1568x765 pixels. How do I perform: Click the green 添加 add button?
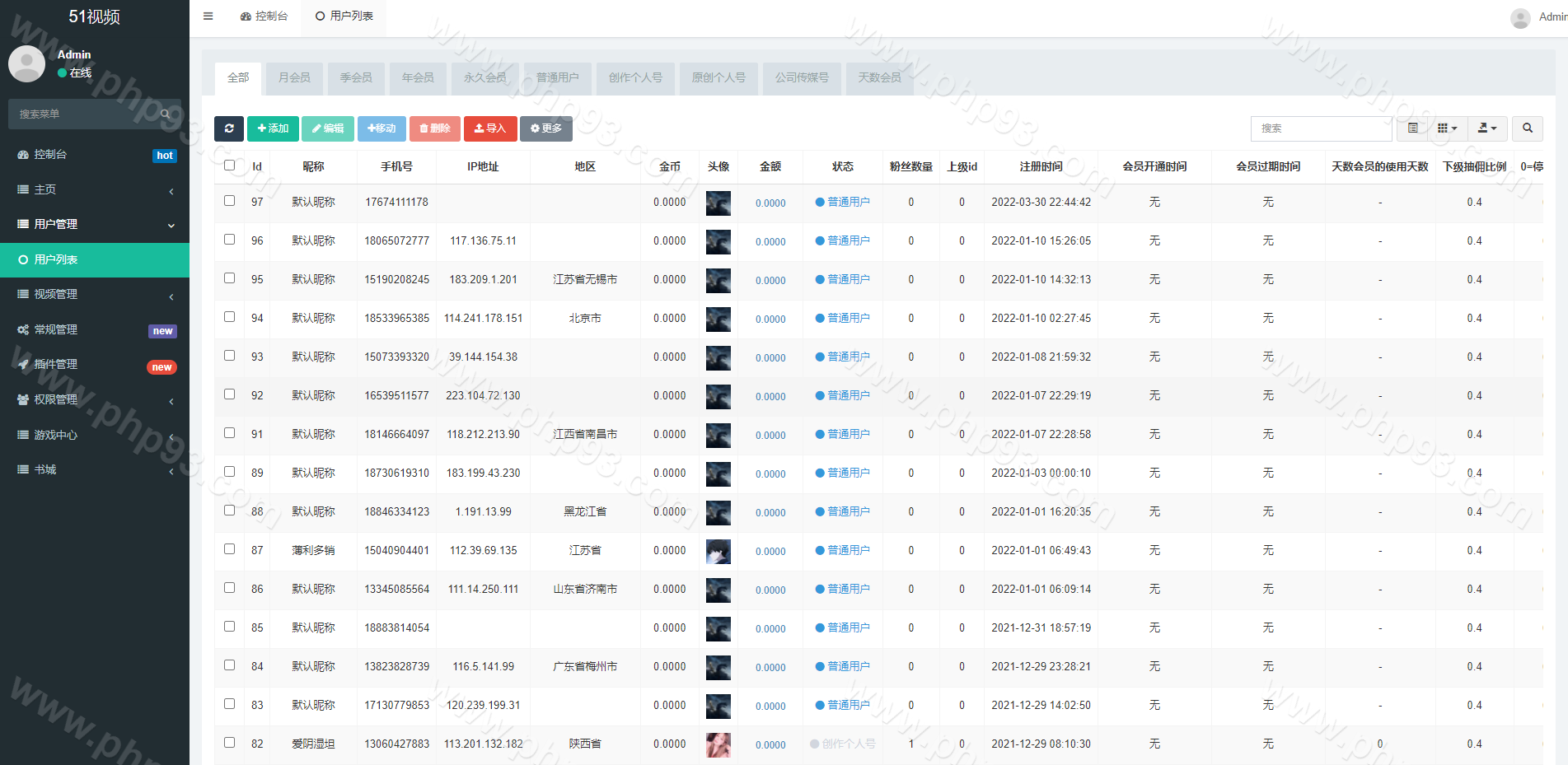(x=273, y=128)
